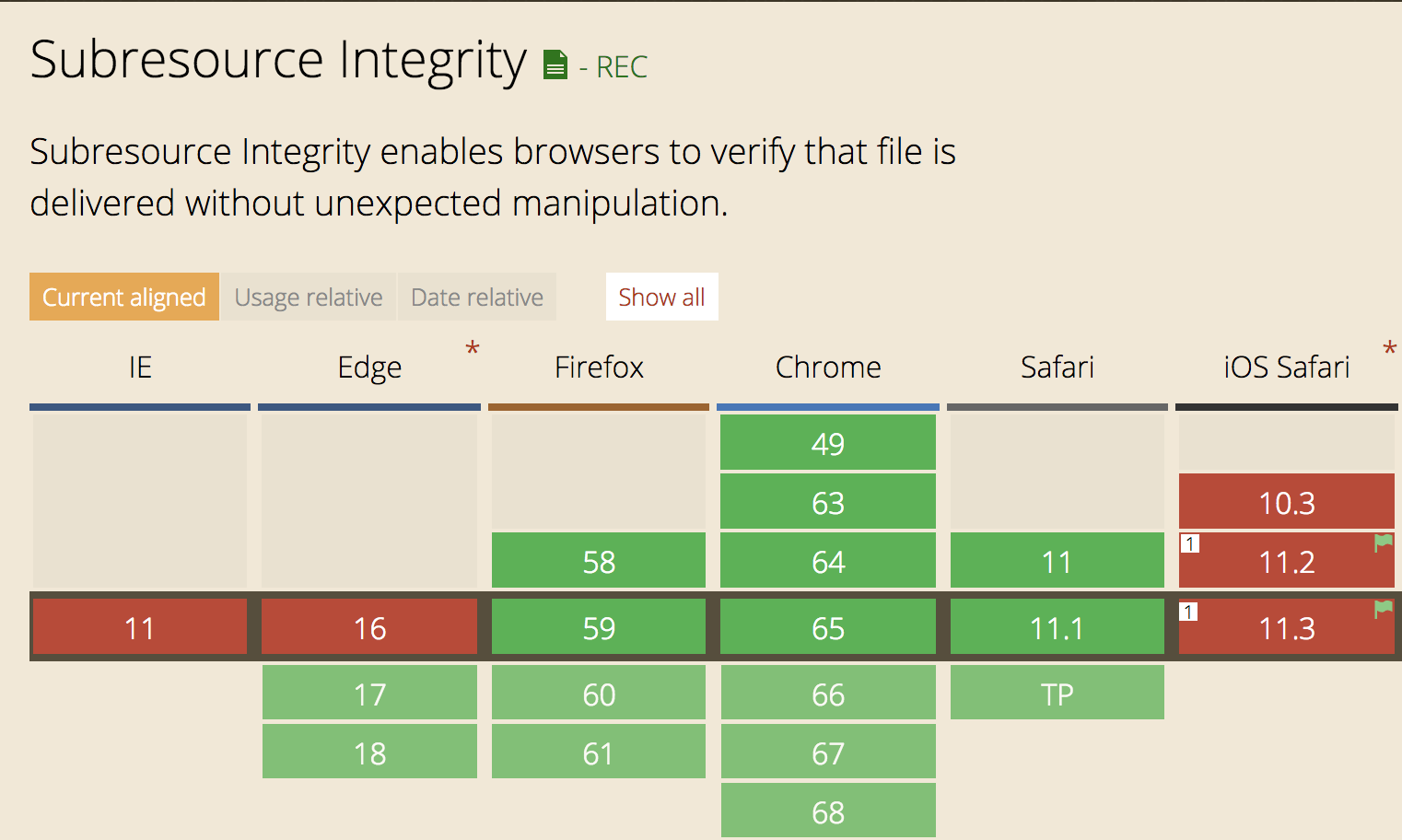Open the green spec document icon
The height and width of the screenshot is (840, 1402).
(555, 64)
